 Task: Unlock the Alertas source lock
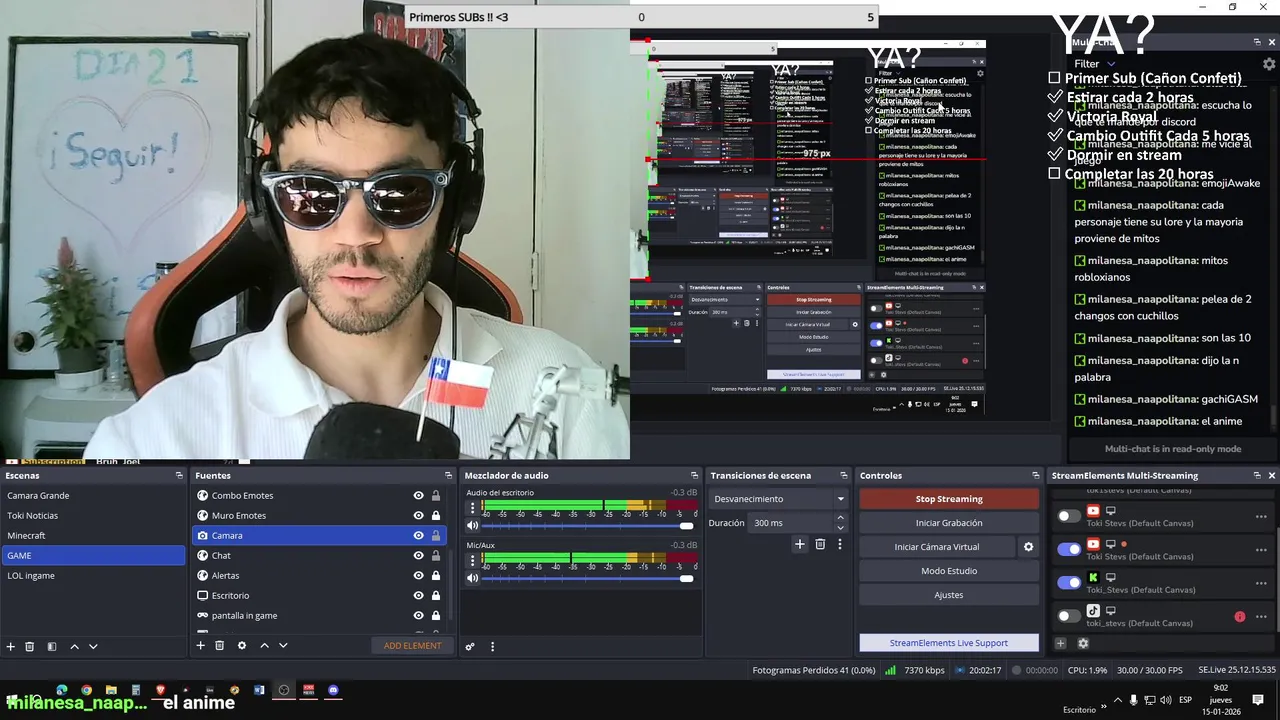pos(436,575)
